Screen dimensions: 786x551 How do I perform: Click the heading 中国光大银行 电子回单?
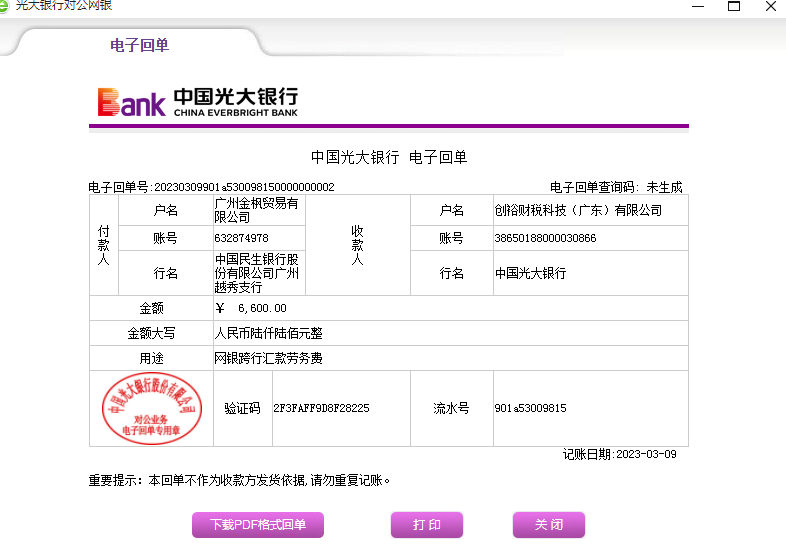pos(388,157)
